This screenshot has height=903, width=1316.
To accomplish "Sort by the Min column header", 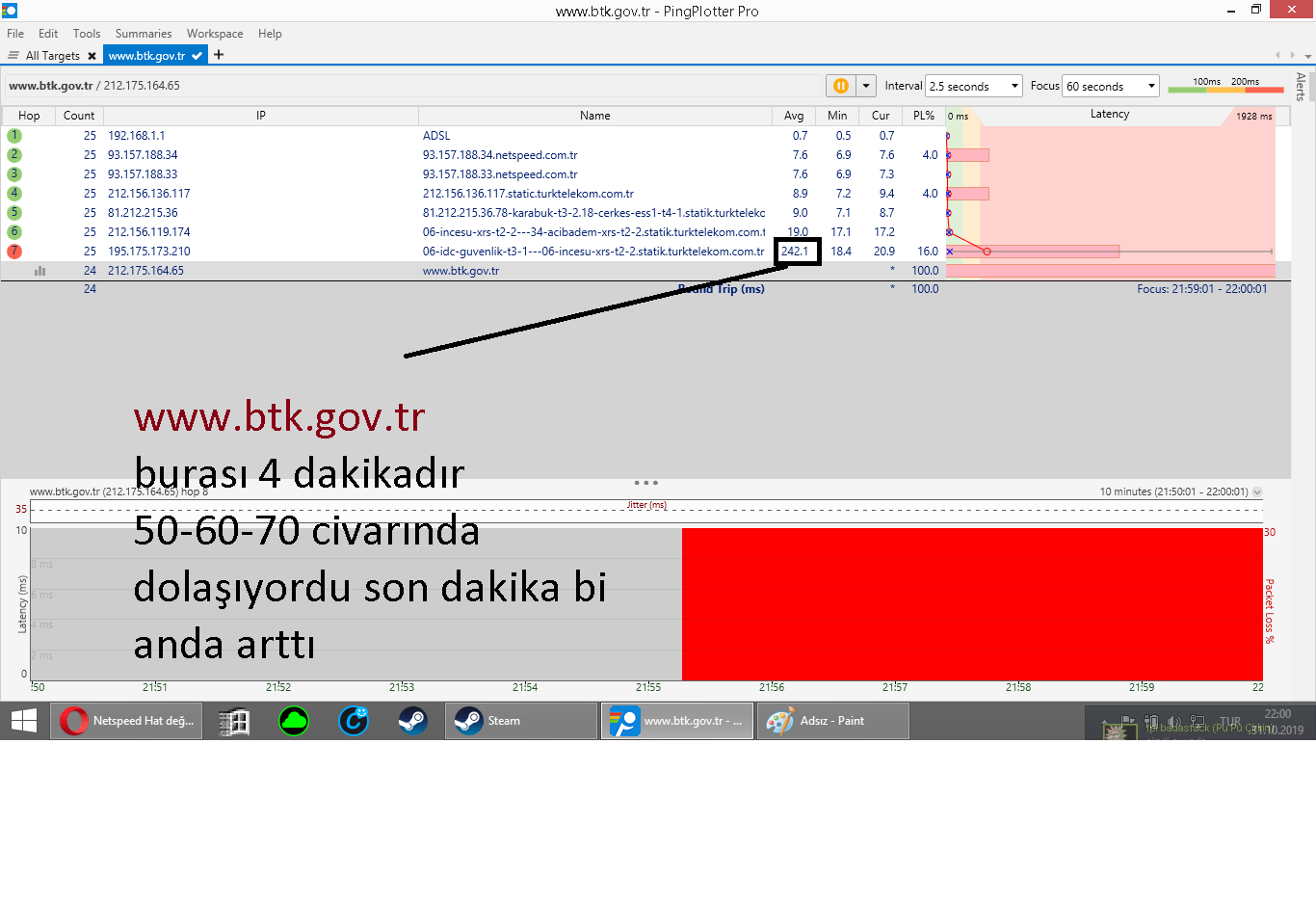I will 837,116.
